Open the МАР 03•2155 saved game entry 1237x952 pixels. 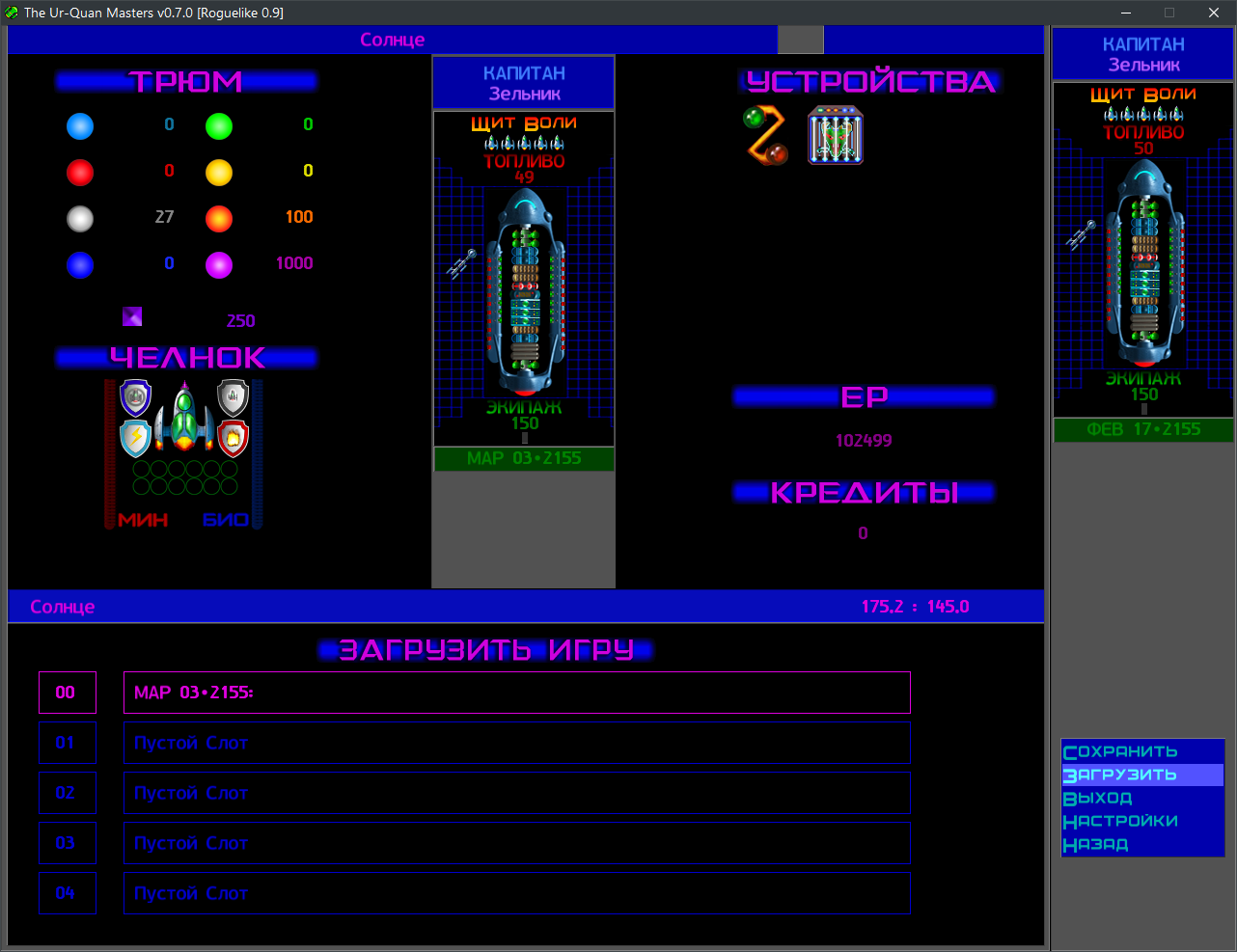click(517, 693)
